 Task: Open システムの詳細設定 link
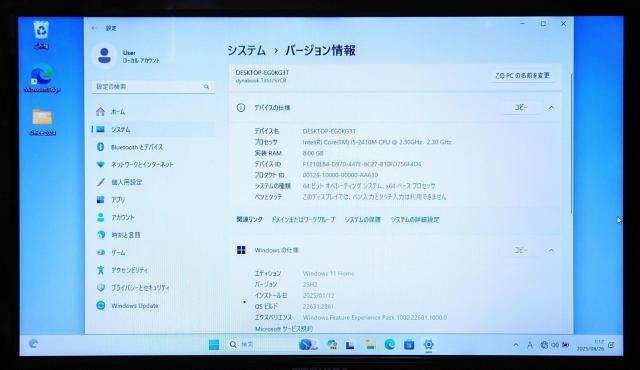pyautogui.click(x=415, y=219)
